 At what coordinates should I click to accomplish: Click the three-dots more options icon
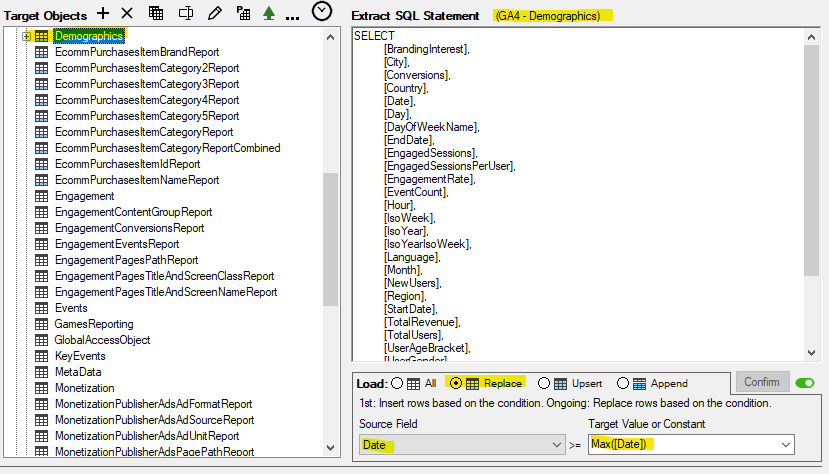pos(292,17)
